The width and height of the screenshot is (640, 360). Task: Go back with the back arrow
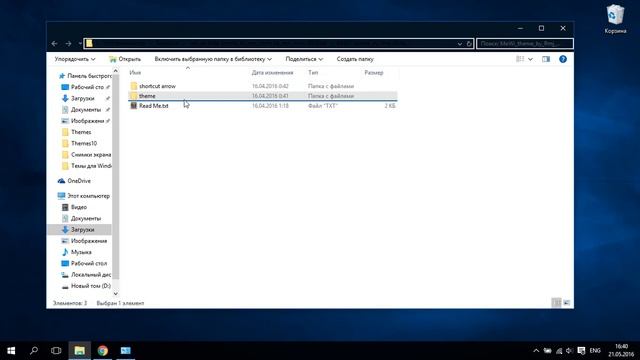tap(54, 44)
